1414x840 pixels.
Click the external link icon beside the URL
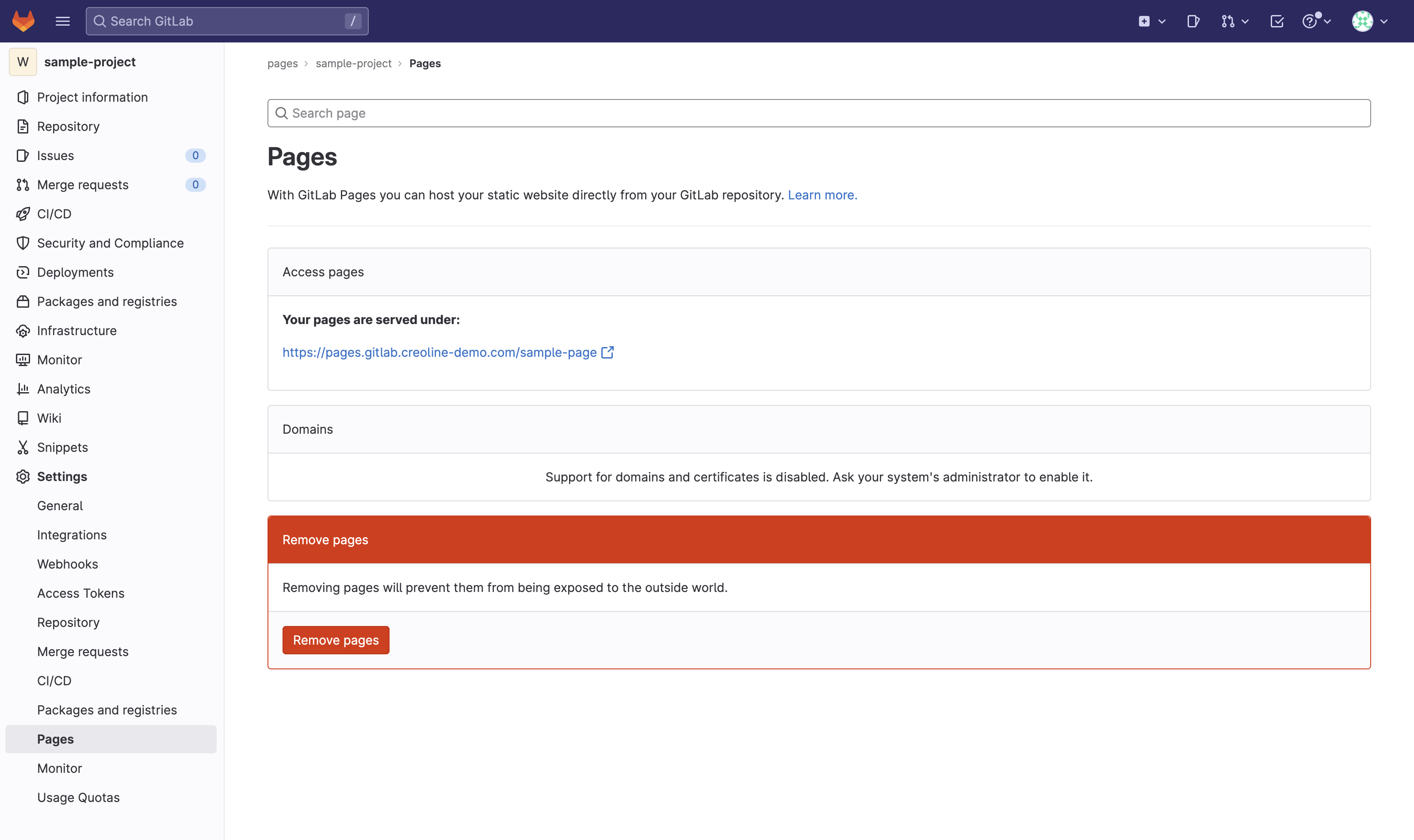click(608, 352)
